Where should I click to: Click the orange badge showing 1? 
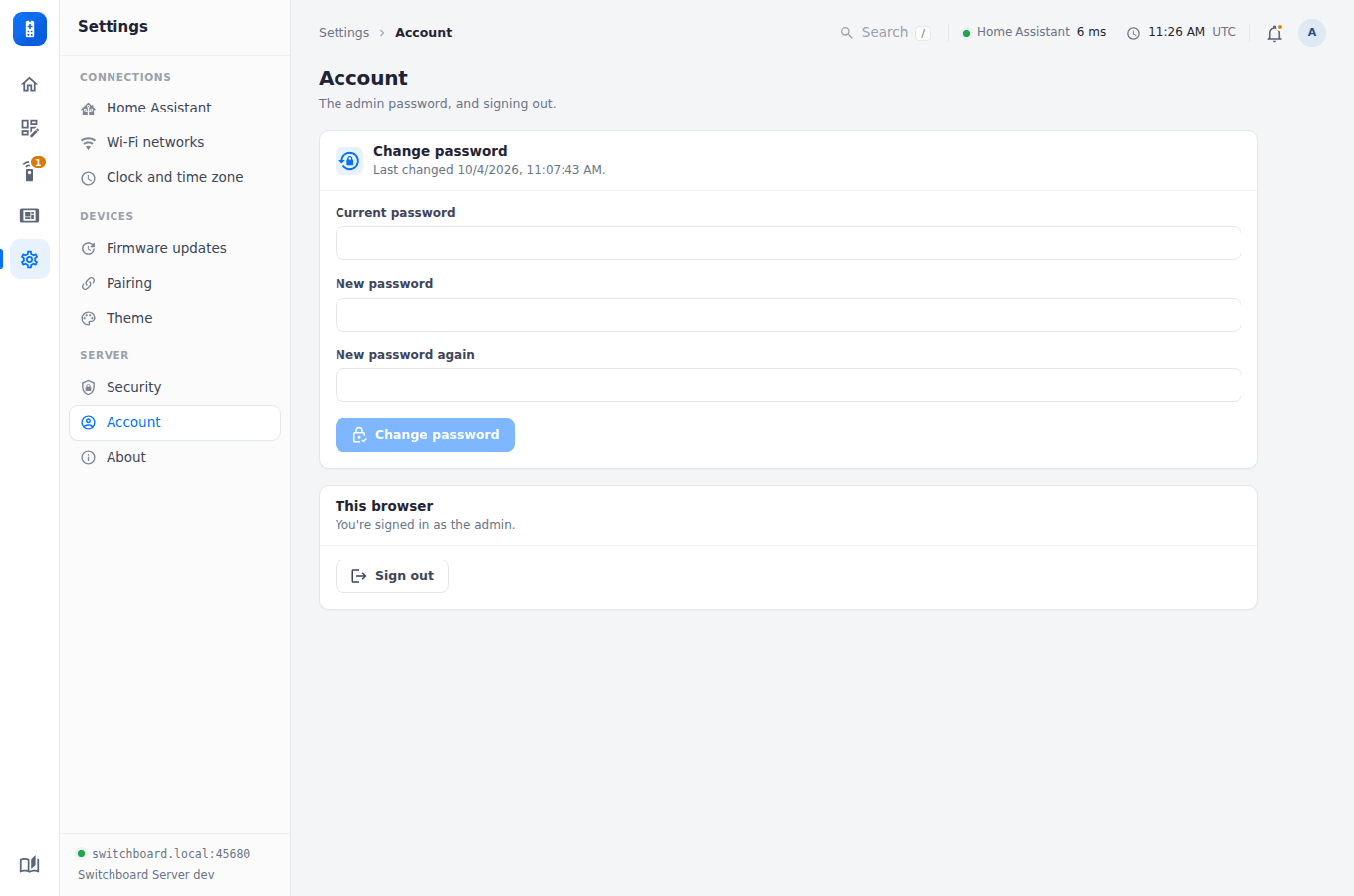click(x=38, y=162)
